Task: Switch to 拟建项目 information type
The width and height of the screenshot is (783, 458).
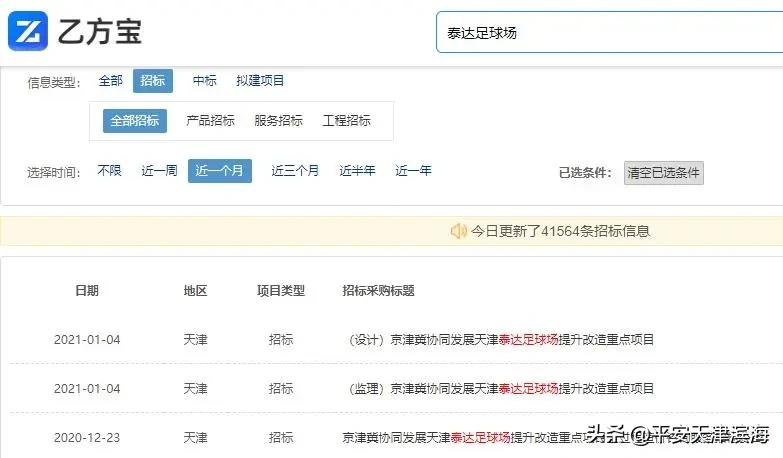Action: point(260,81)
